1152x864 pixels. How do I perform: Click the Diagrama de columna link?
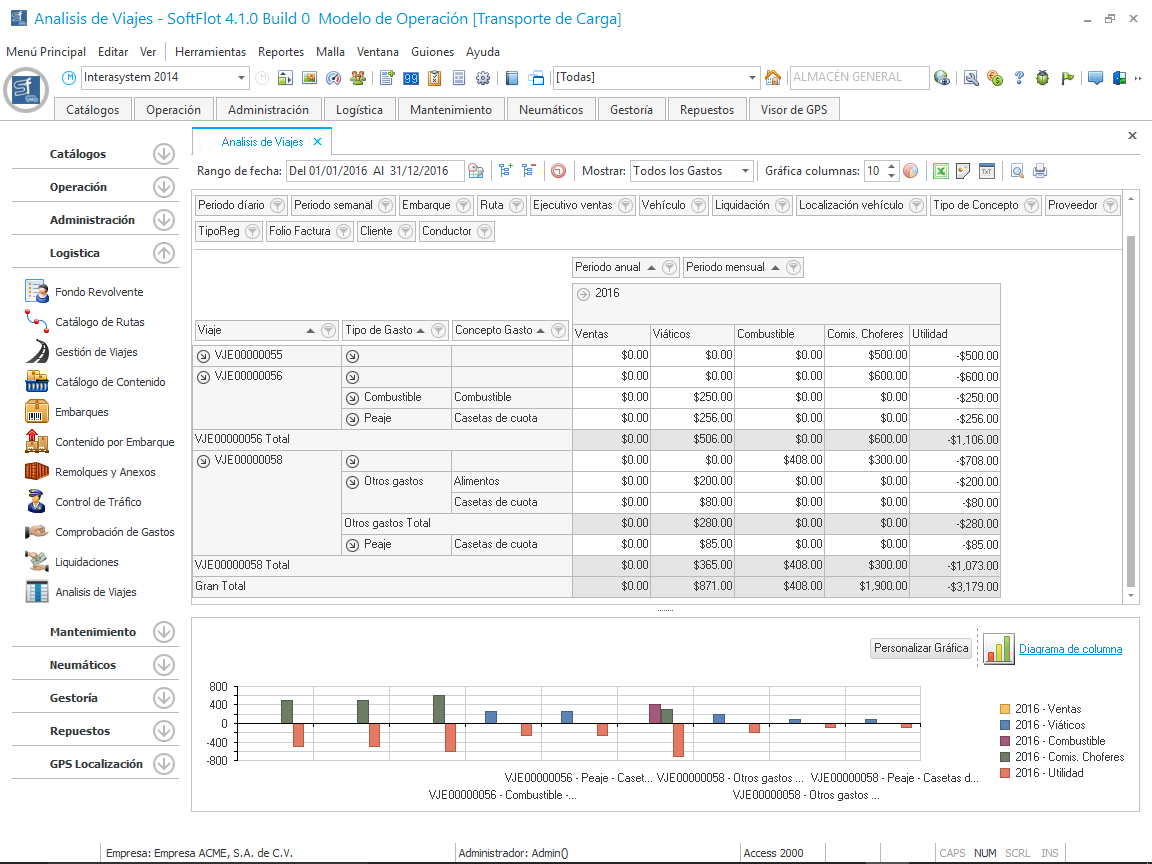pos(1070,649)
